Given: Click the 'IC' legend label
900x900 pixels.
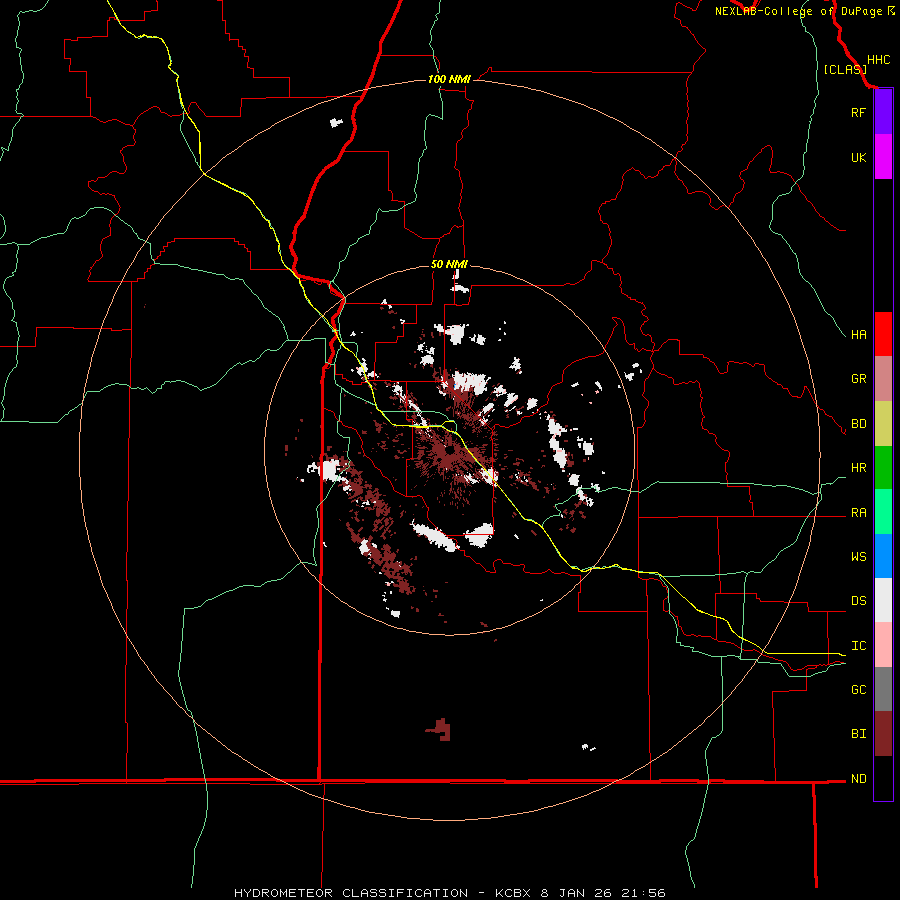Looking at the screenshot, I should point(858,646).
